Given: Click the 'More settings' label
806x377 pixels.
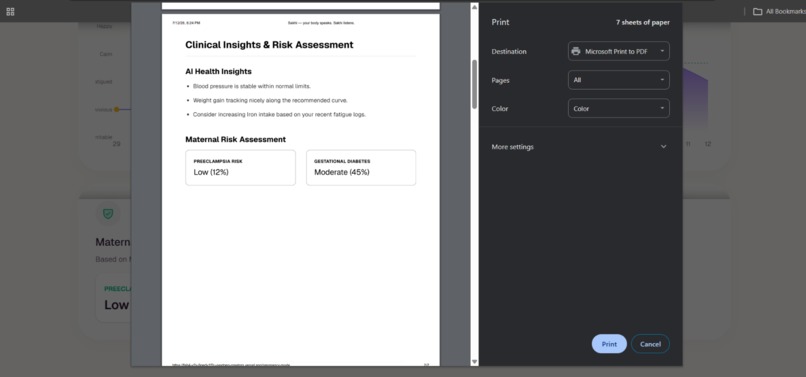Looking at the screenshot, I should [x=512, y=147].
